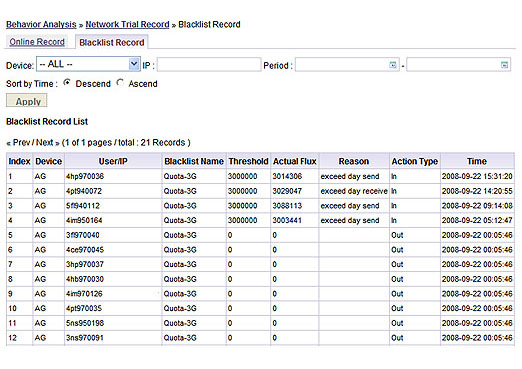Viewport: 522px width, 369px height.
Task: Select user 4pt970035 in the list
Action: pos(84,308)
